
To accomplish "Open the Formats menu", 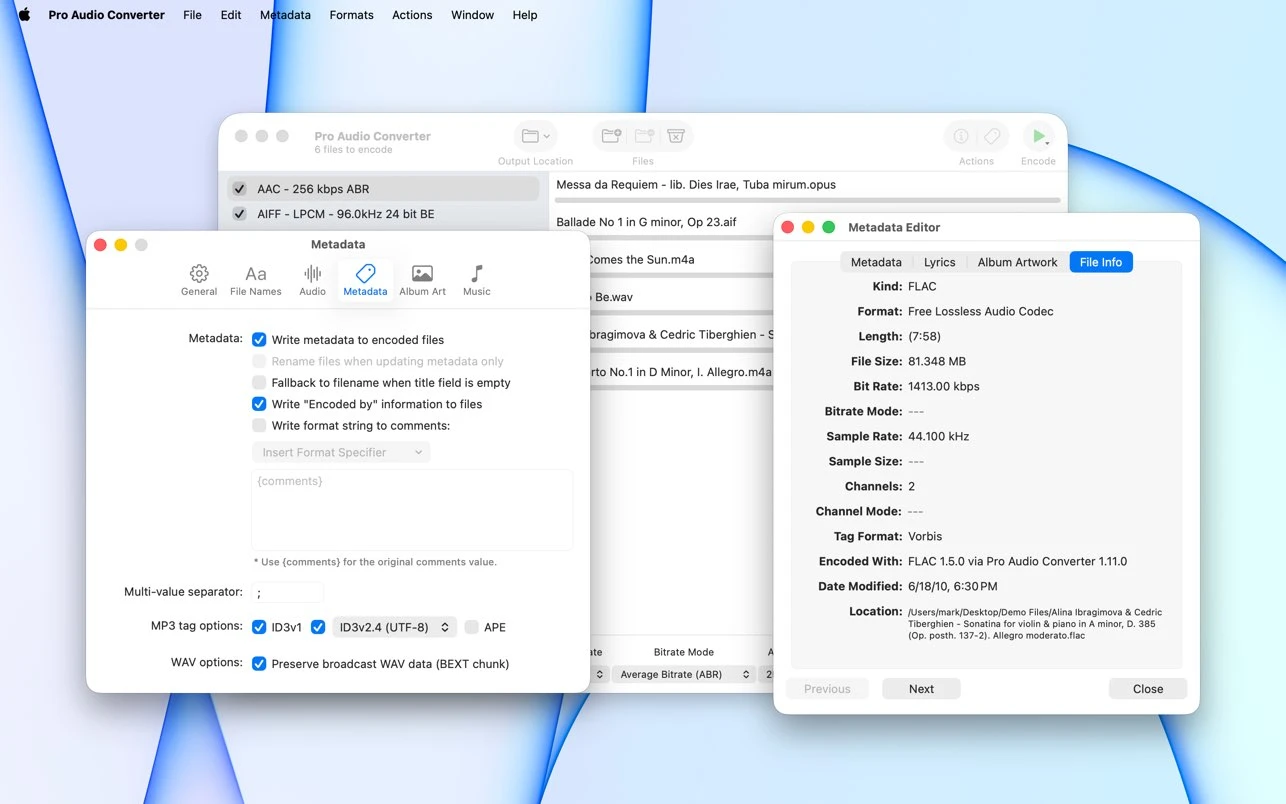I will click(x=351, y=15).
